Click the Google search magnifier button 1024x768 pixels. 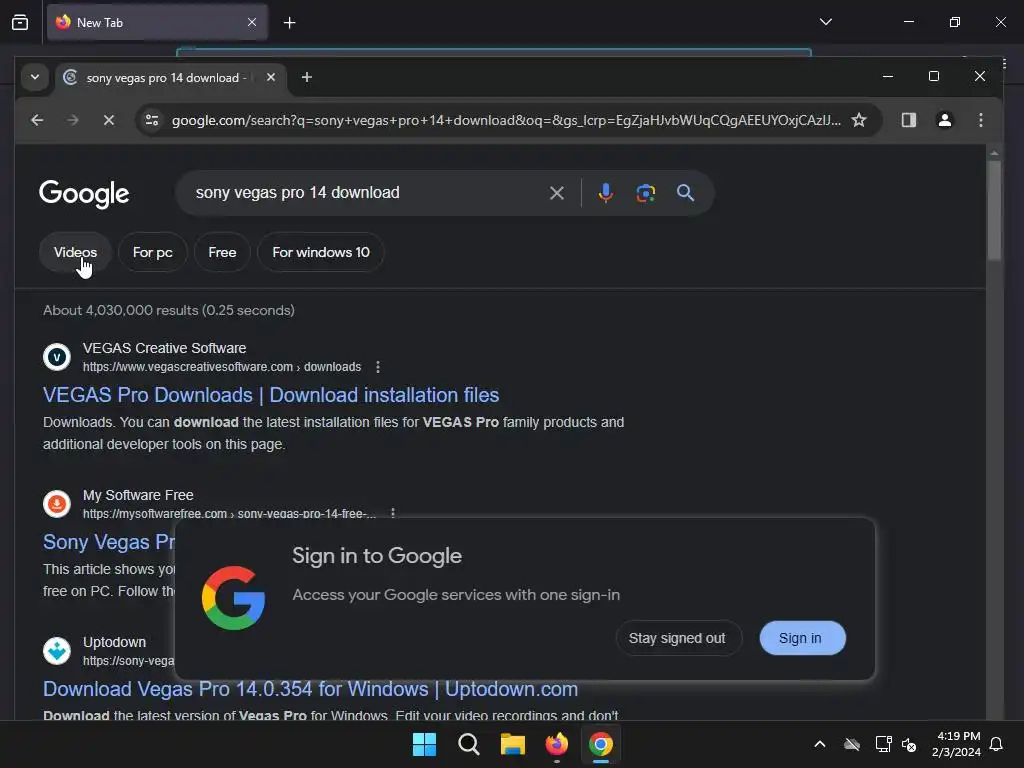685,193
